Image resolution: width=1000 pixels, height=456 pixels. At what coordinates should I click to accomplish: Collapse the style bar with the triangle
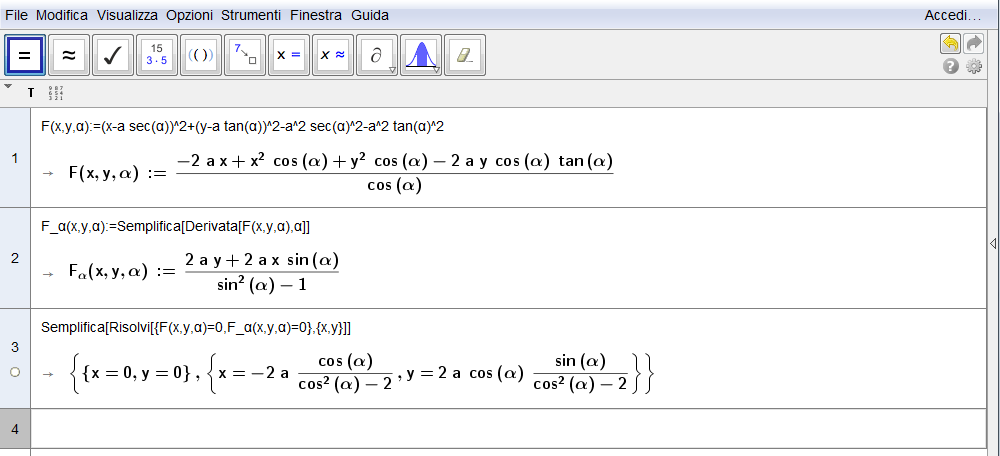(x=9, y=87)
